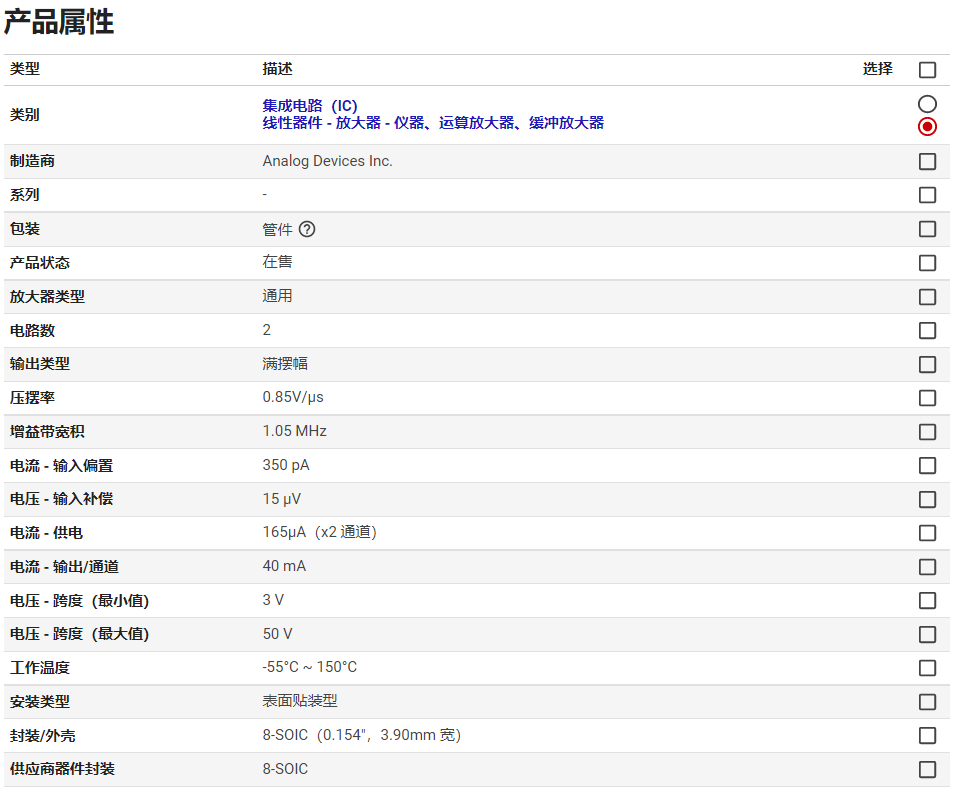
Task: Tick the 包装 管件 checkbox
Action: click(x=927, y=229)
